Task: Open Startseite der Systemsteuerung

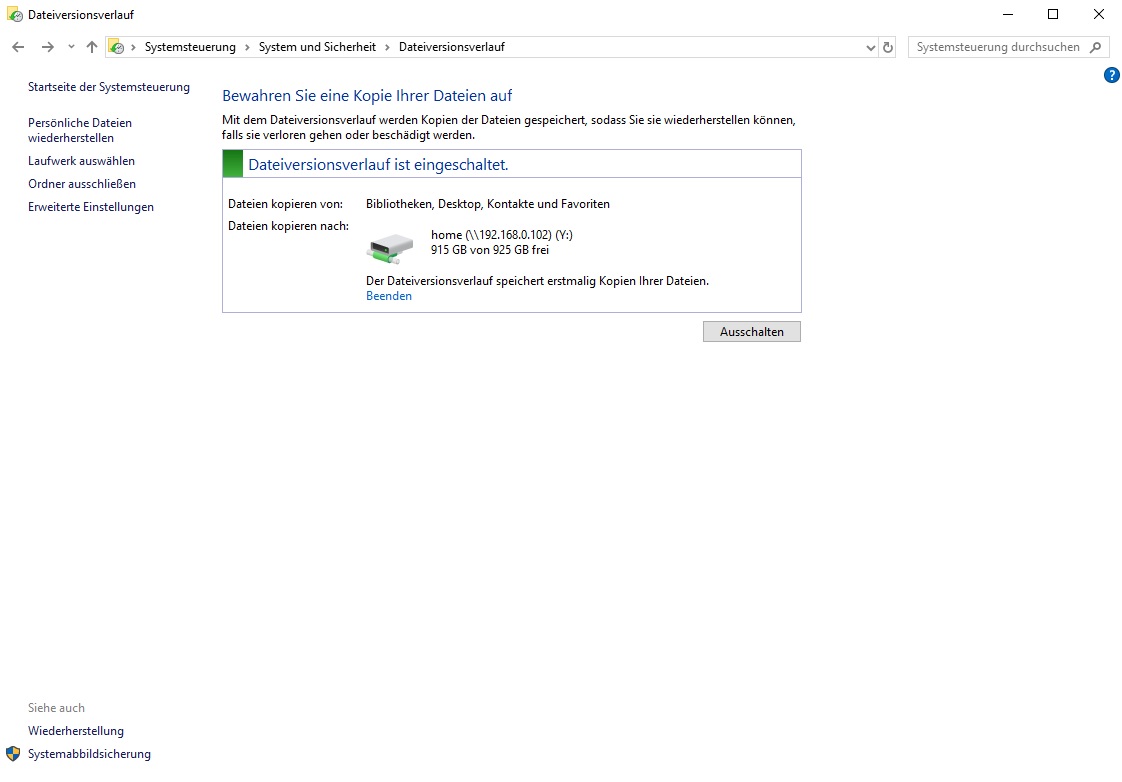Action: tap(109, 87)
